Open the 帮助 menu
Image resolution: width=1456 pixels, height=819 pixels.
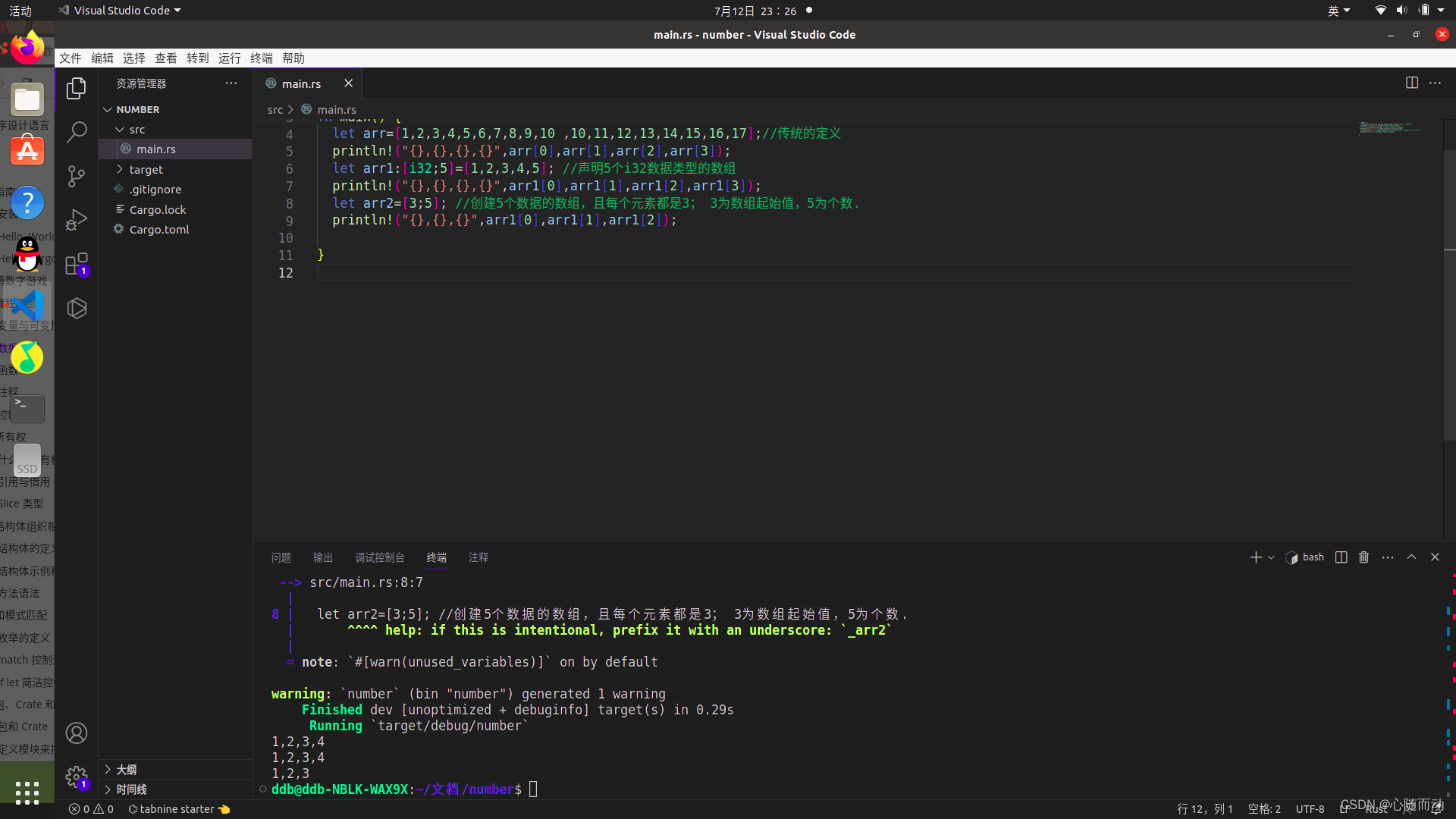(293, 58)
